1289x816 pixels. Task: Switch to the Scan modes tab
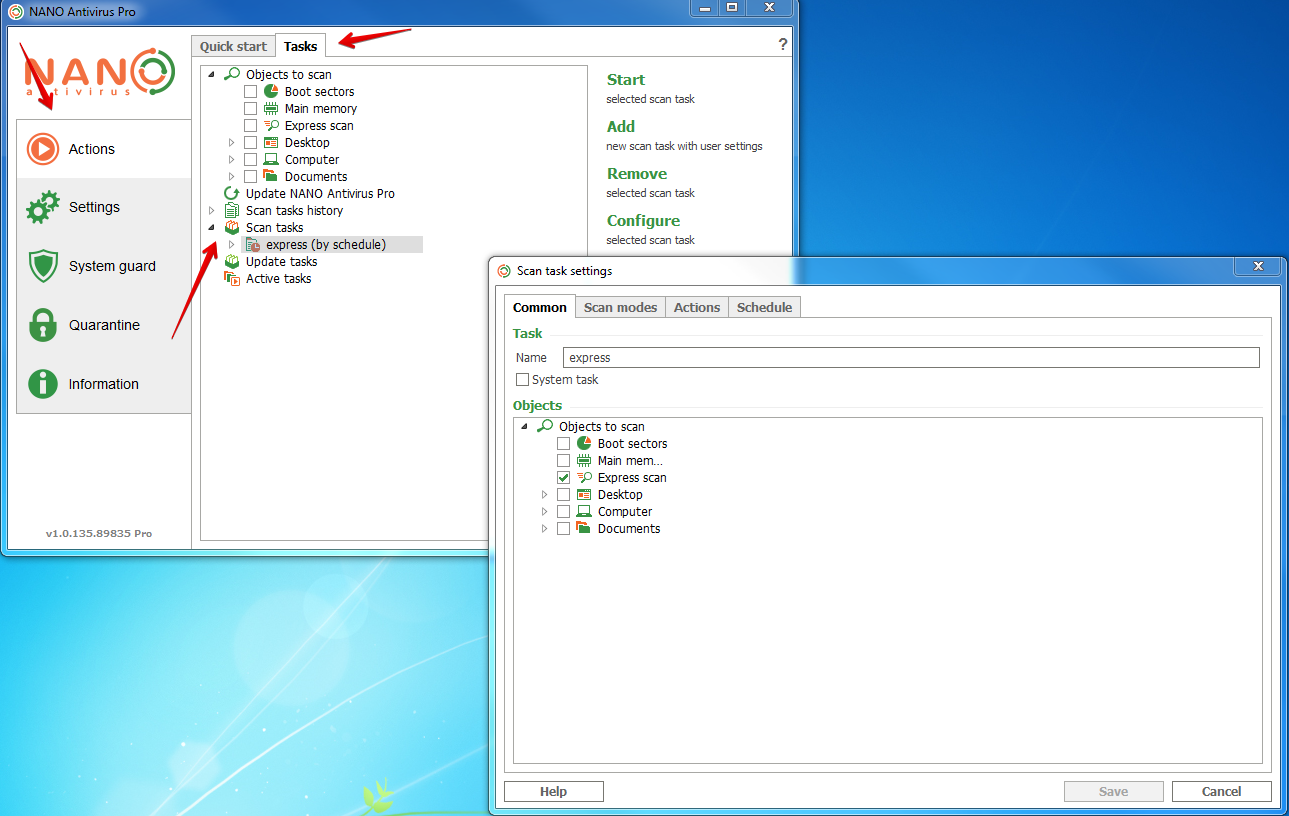click(x=620, y=307)
